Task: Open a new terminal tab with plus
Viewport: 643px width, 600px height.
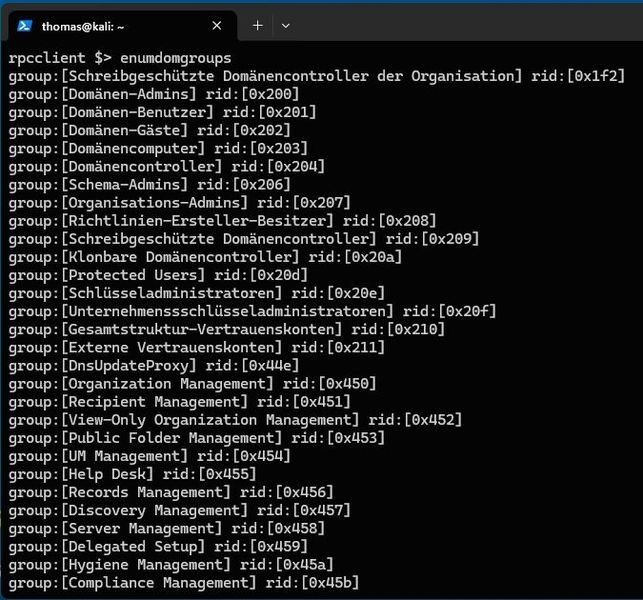Action: tap(258, 26)
